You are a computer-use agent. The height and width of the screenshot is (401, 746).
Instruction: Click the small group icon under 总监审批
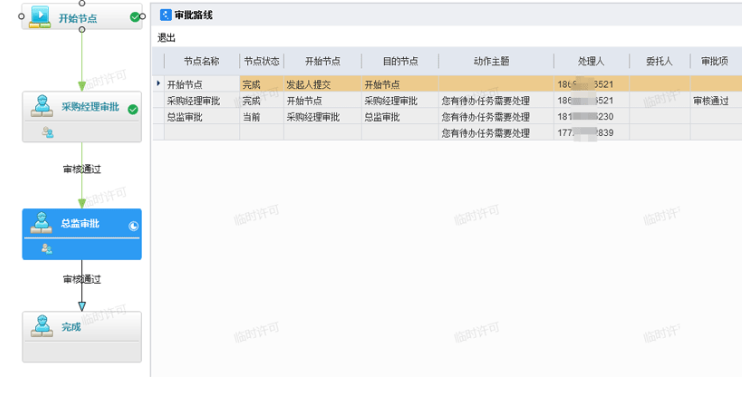click(47, 249)
